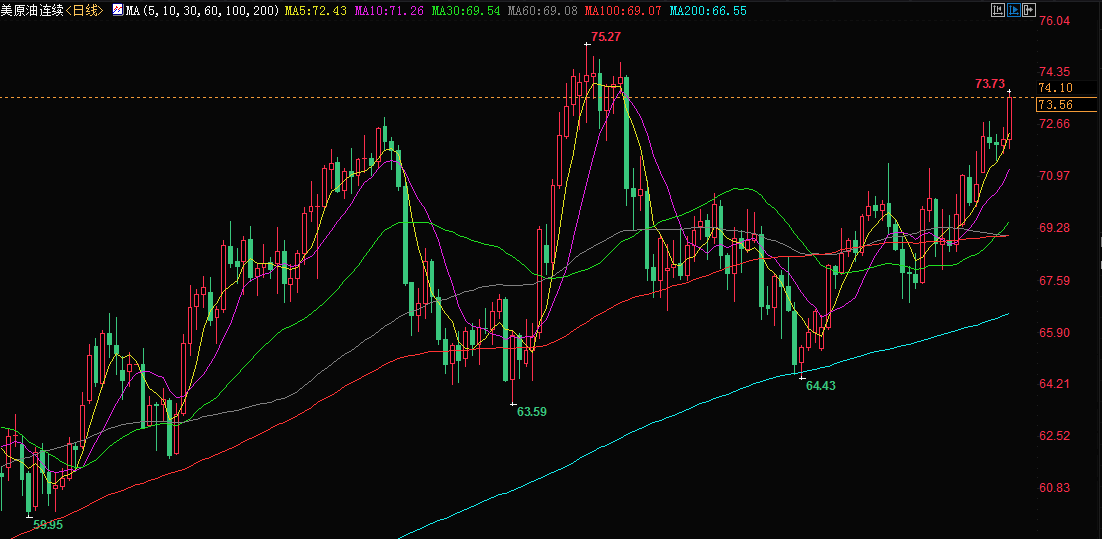Click the 美原油连续 contract title
1102x539 pixels.
[x=32, y=10]
